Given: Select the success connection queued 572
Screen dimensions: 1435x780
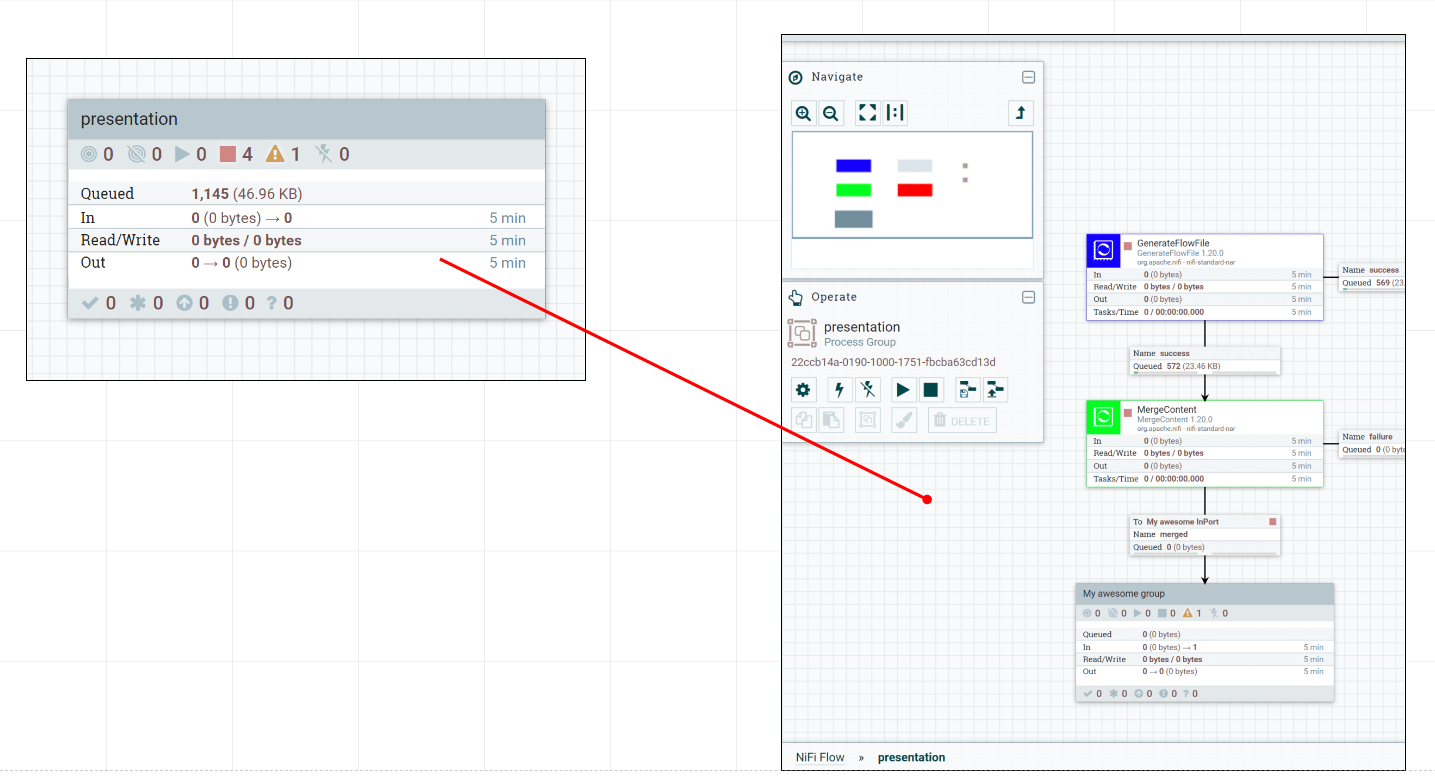Looking at the screenshot, I should pyautogui.click(x=1205, y=360).
